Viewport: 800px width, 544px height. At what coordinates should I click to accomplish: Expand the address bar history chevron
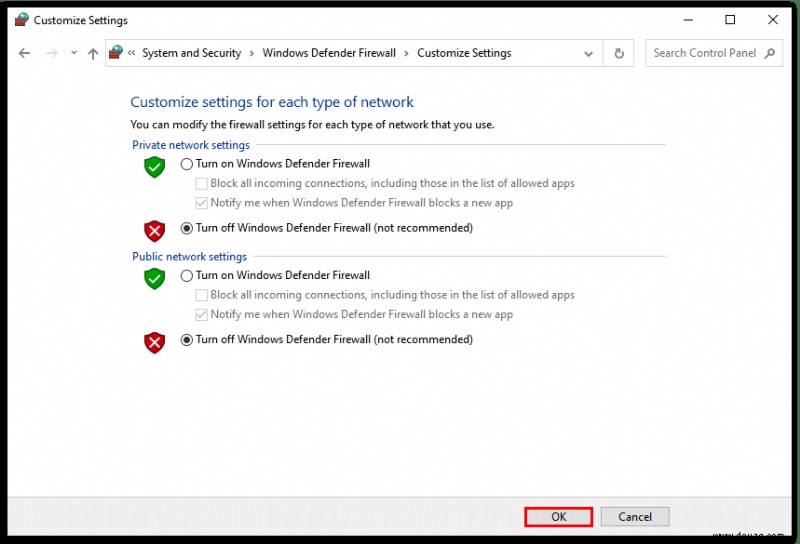588,54
